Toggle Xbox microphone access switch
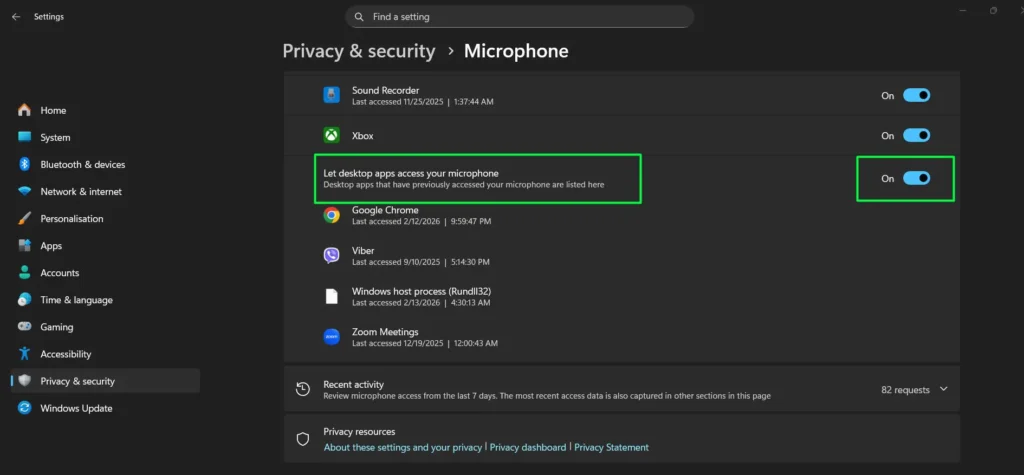The width and height of the screenshot is (1024, 475). pyautogui.click(x=916, y=136)
